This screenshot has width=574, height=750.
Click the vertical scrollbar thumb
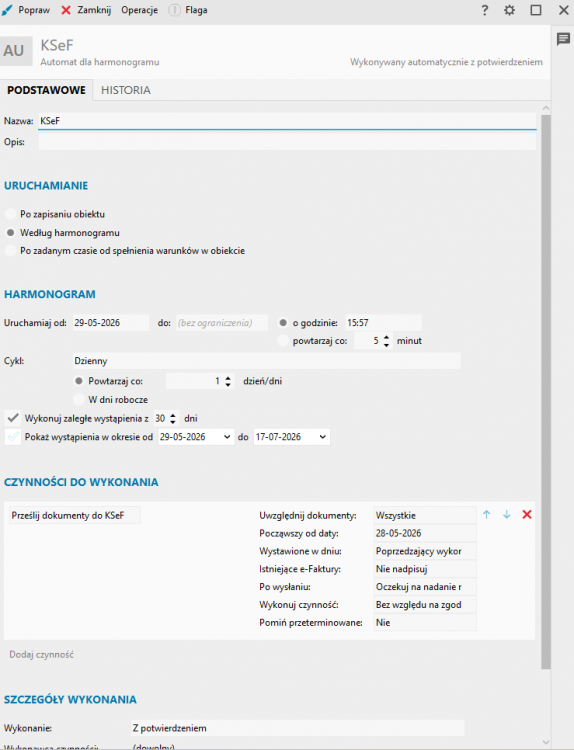(546, 391)
